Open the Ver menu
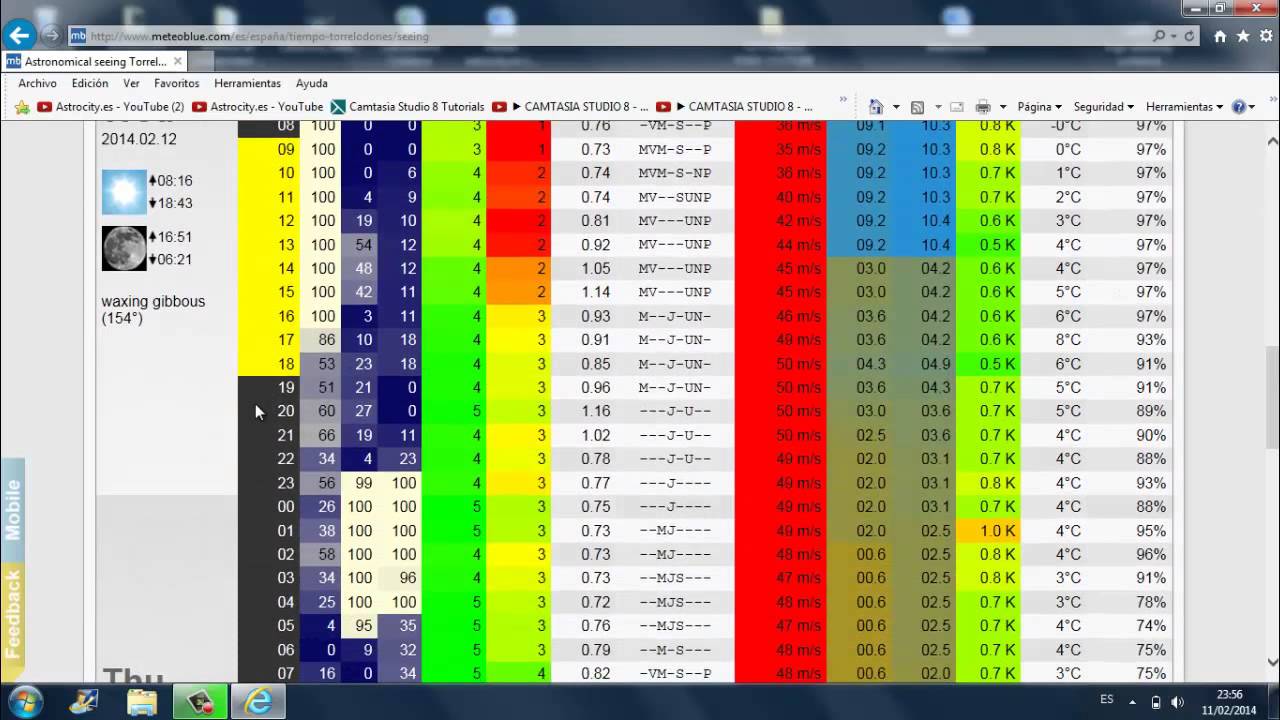Image resolution: width=1280 pixels, height=720 pixels. tap(131, 83)
